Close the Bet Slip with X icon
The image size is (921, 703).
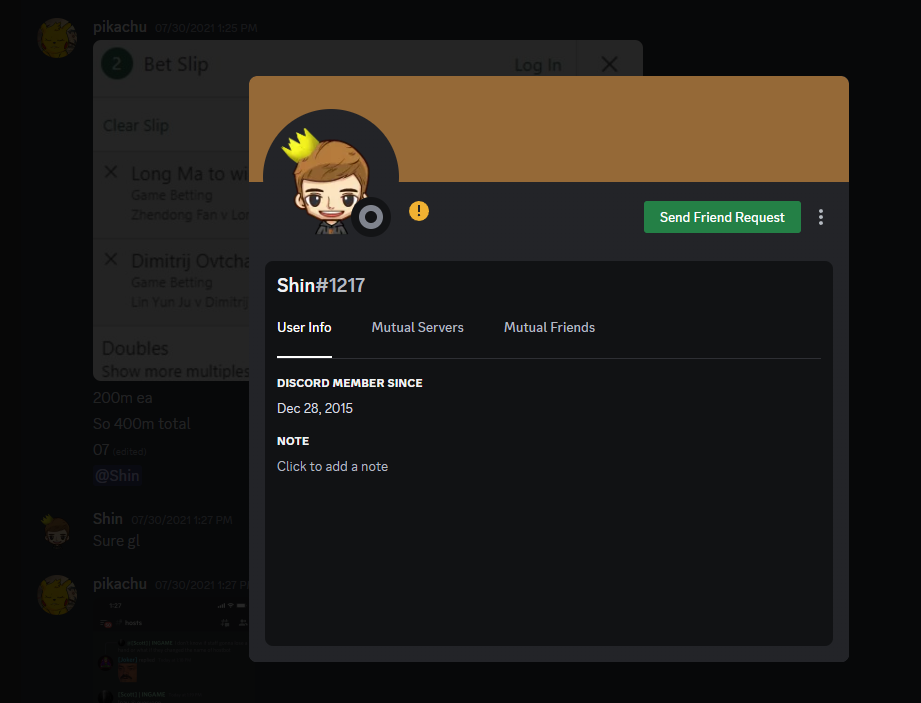[610, 64]
